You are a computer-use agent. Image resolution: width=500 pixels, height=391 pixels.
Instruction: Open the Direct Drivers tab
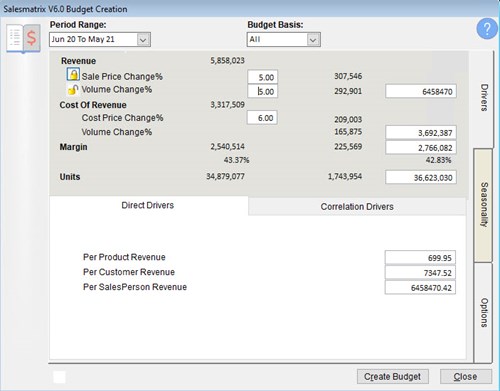[x=148, y=205]
